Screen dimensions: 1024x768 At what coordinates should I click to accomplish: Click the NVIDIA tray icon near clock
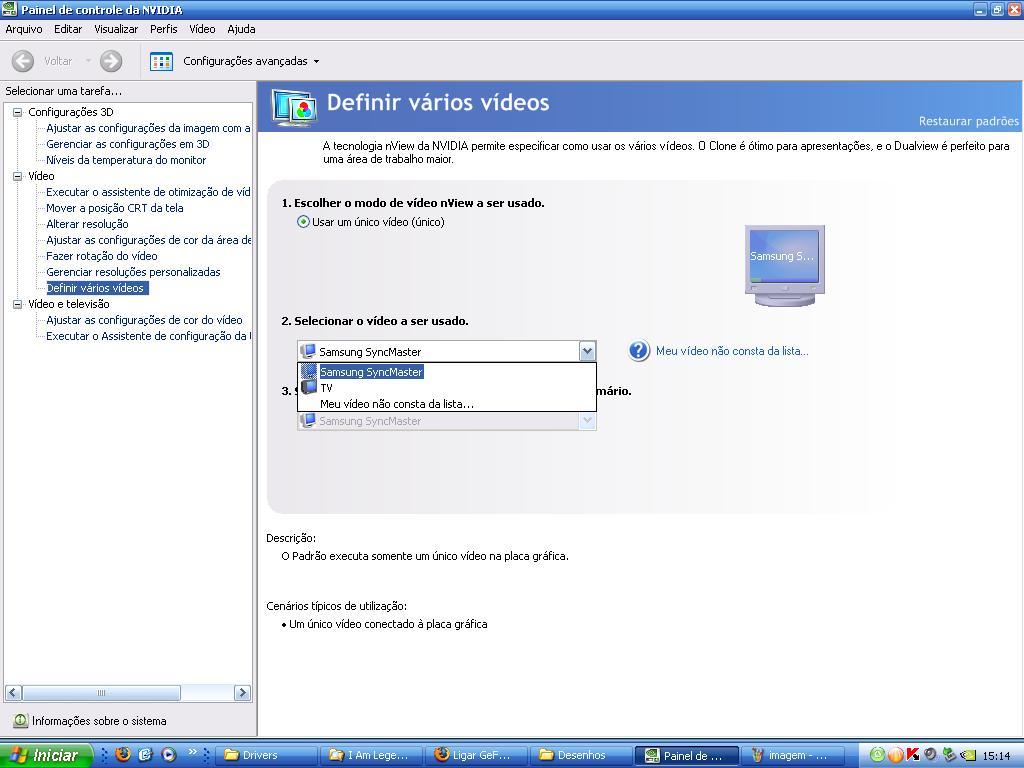click(x=968, y=755)
